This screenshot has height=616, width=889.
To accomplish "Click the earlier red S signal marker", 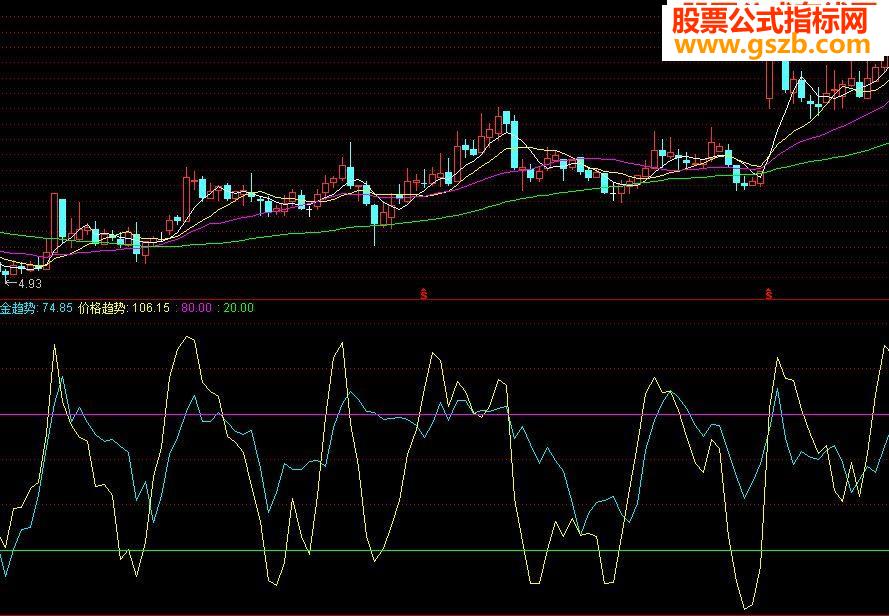I will 424,294.
